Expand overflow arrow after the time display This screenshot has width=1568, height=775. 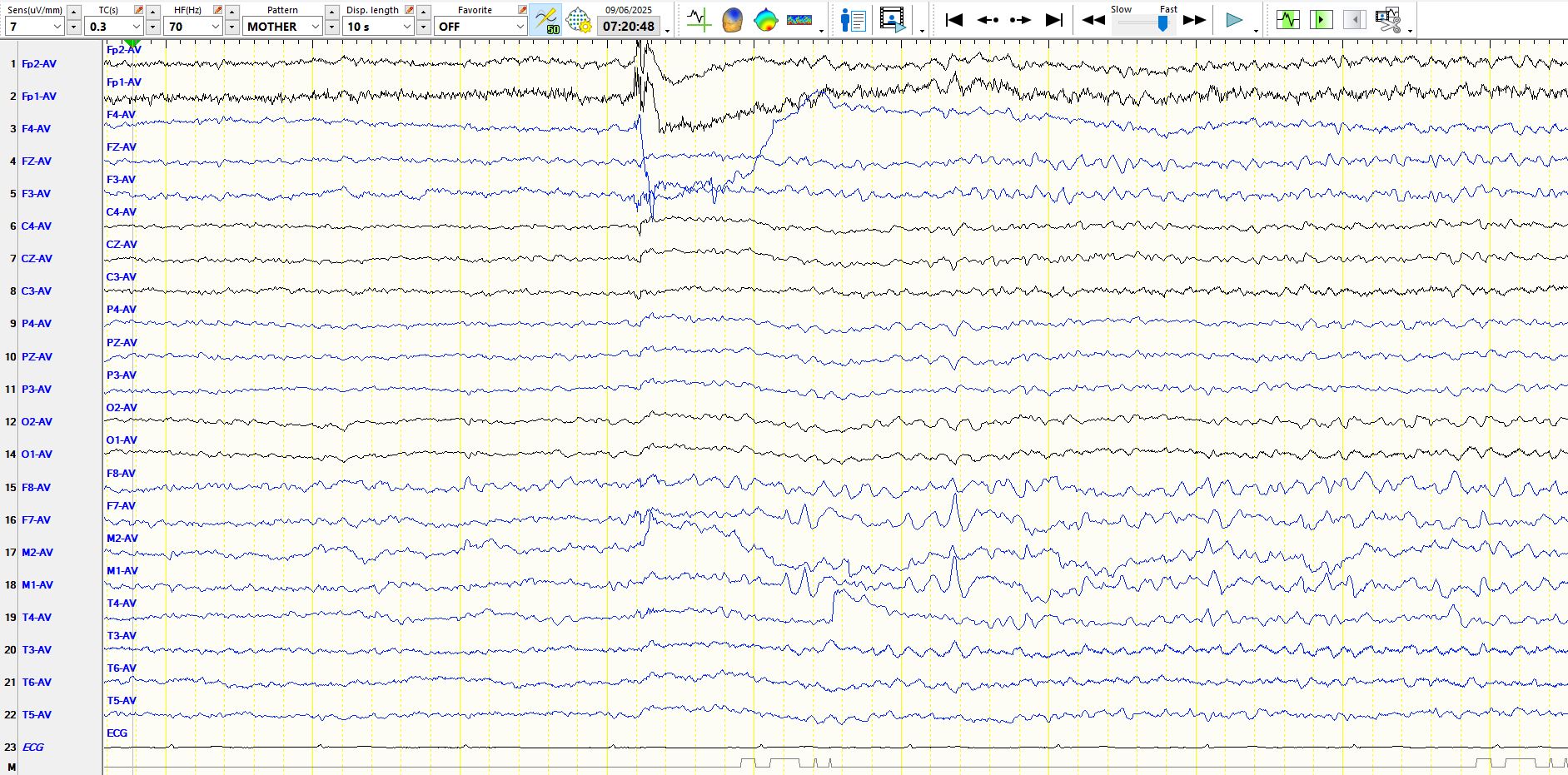tap(668, 31)
